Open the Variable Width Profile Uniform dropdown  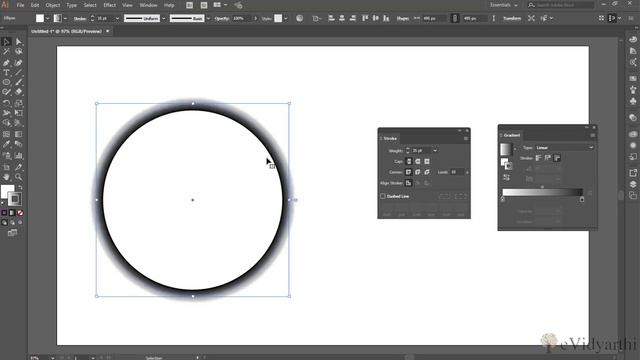164,18
